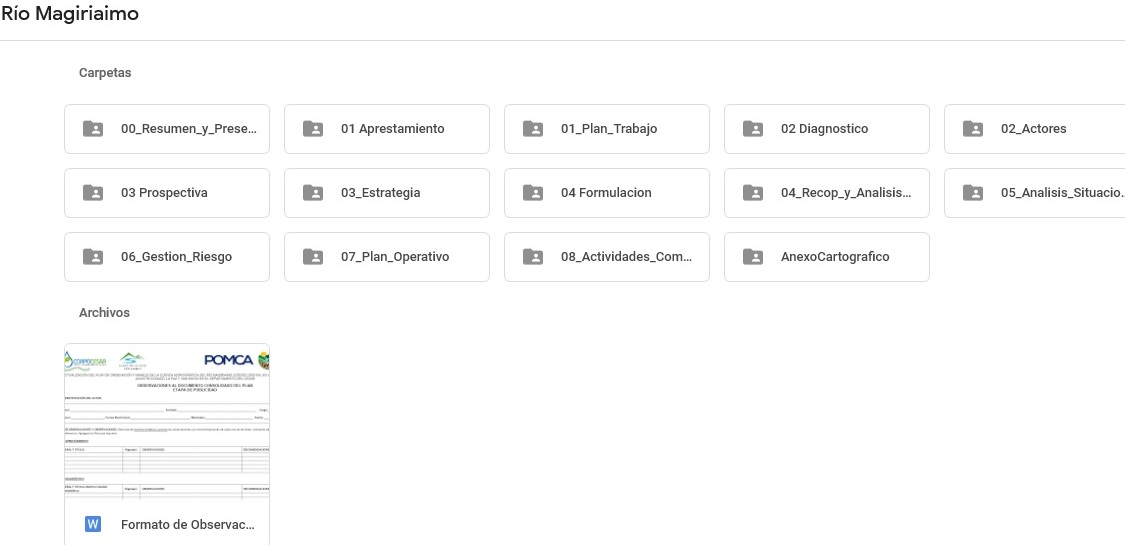The height and width of the screenshot is (545, 1125).
Task: Click the folder icon for AnexoCartografico
Action: (x=753, y=257)
